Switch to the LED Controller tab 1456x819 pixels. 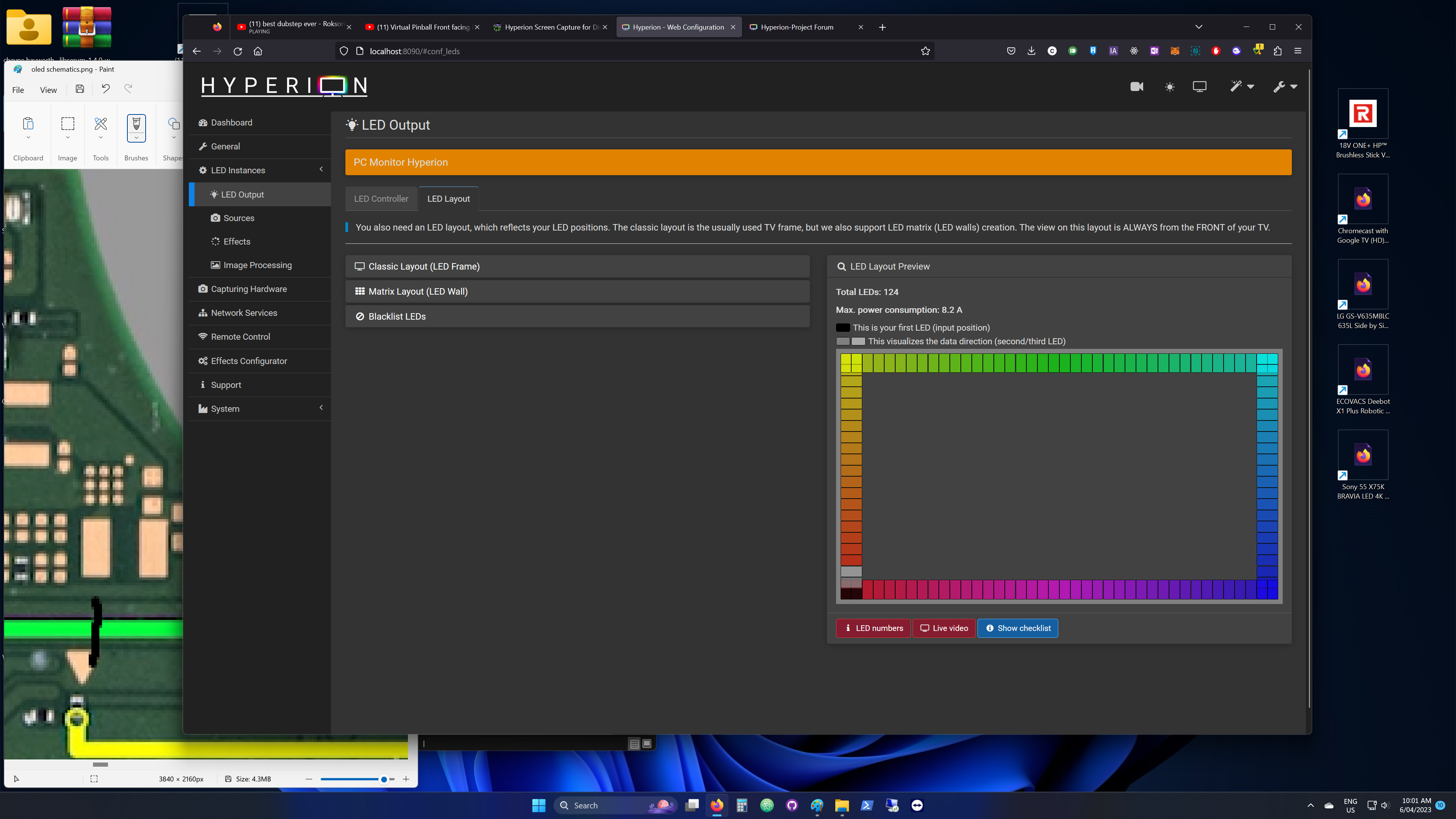(x=381, y=199)
